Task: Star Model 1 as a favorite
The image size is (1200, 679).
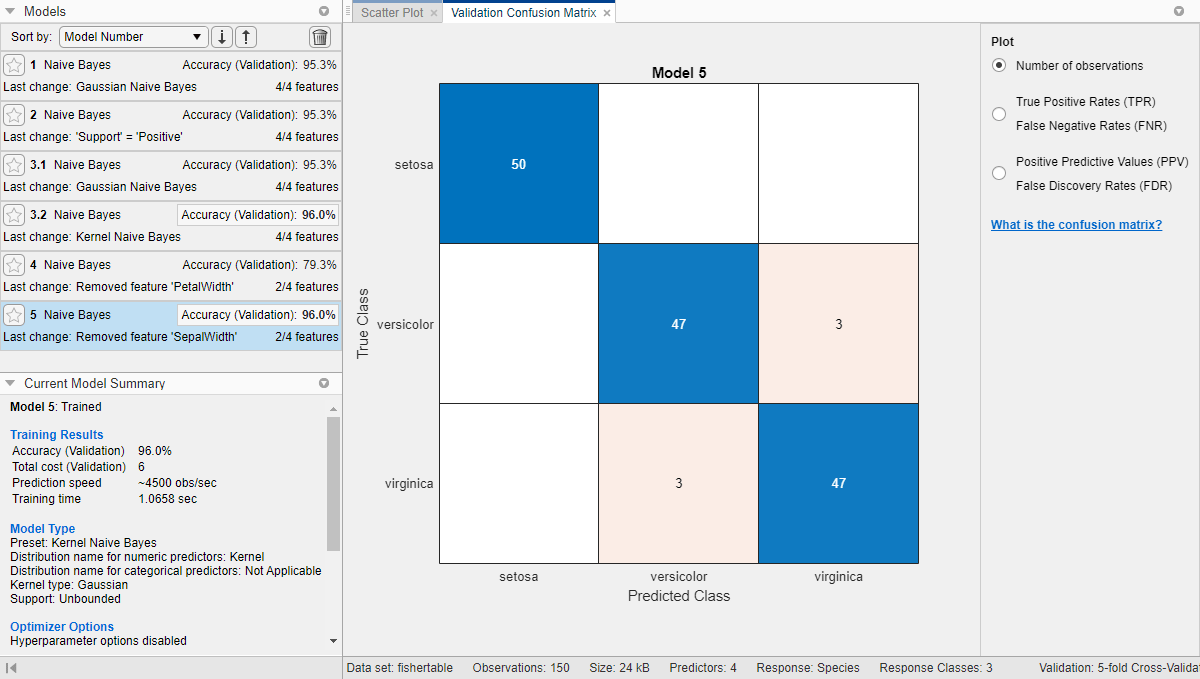Action: 14,64
